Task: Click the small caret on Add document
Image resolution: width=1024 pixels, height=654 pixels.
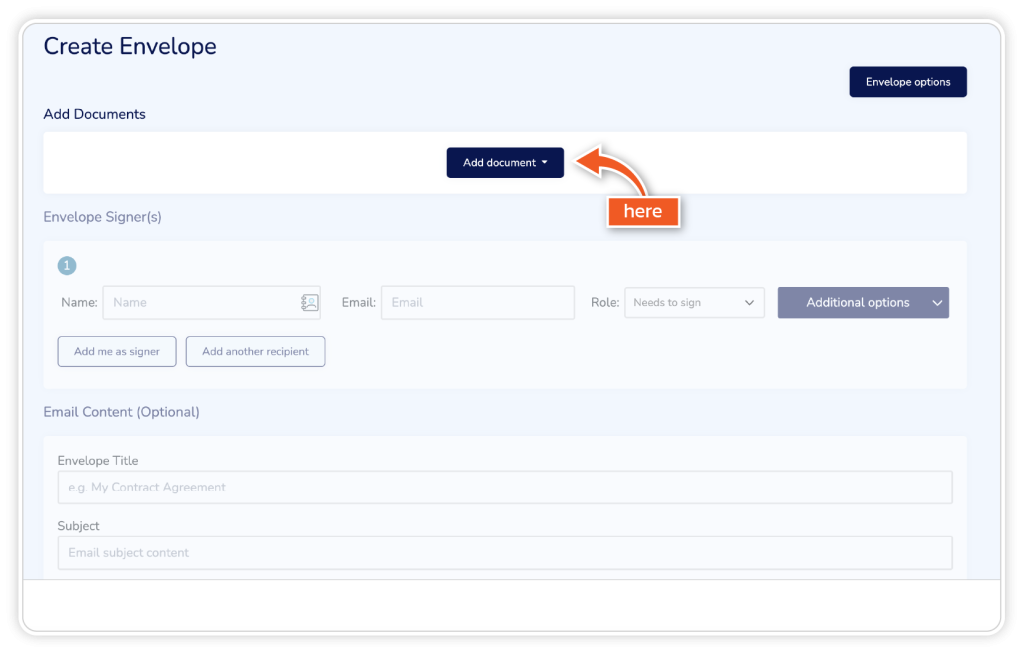Action: 545,163
